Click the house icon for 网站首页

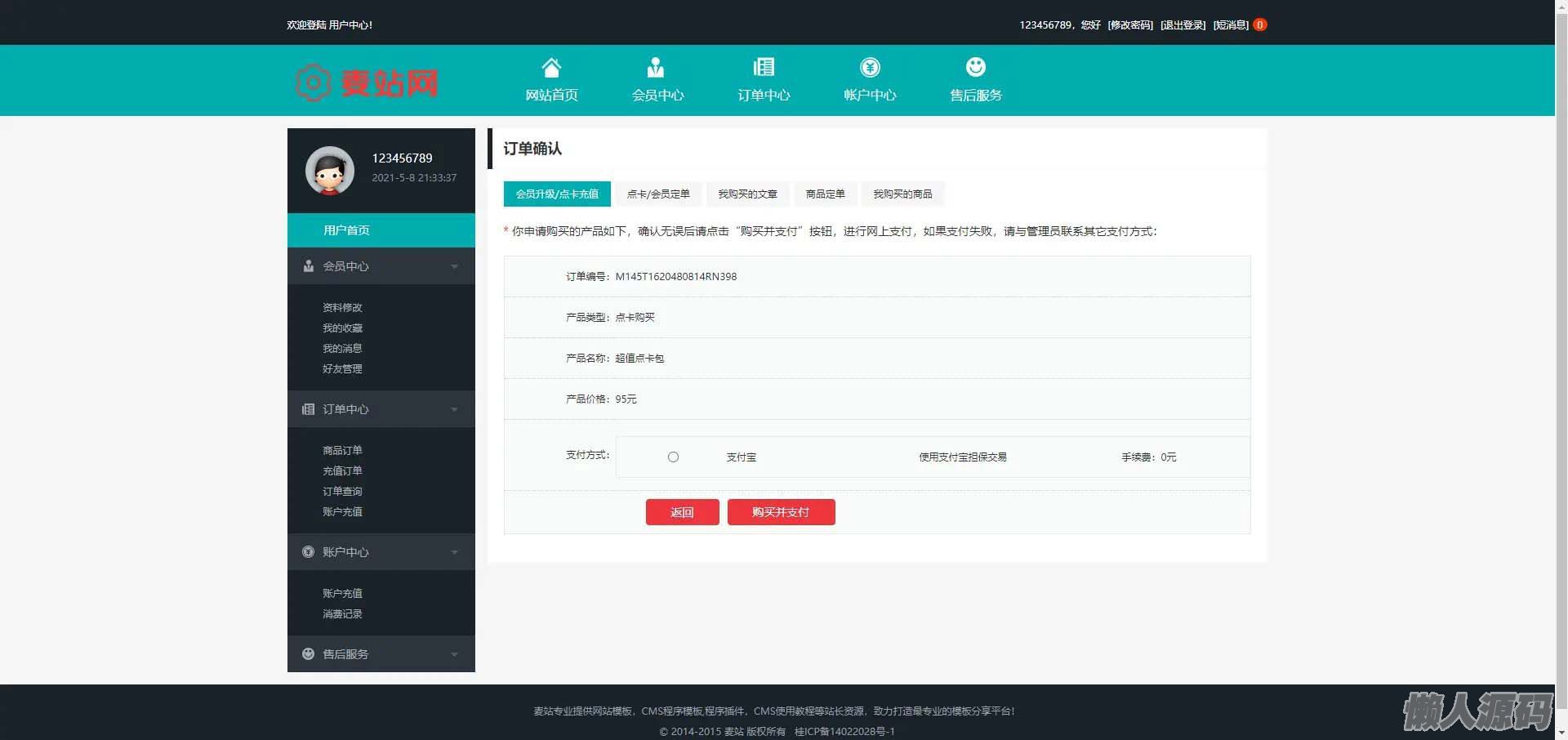point(551,67)
